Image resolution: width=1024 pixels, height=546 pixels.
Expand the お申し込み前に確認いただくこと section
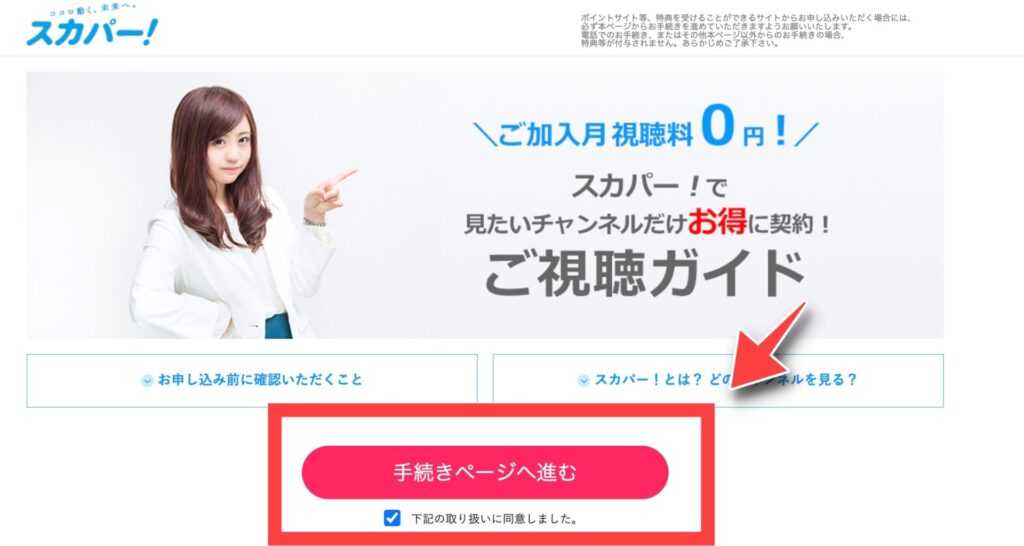tap(252, 381)
